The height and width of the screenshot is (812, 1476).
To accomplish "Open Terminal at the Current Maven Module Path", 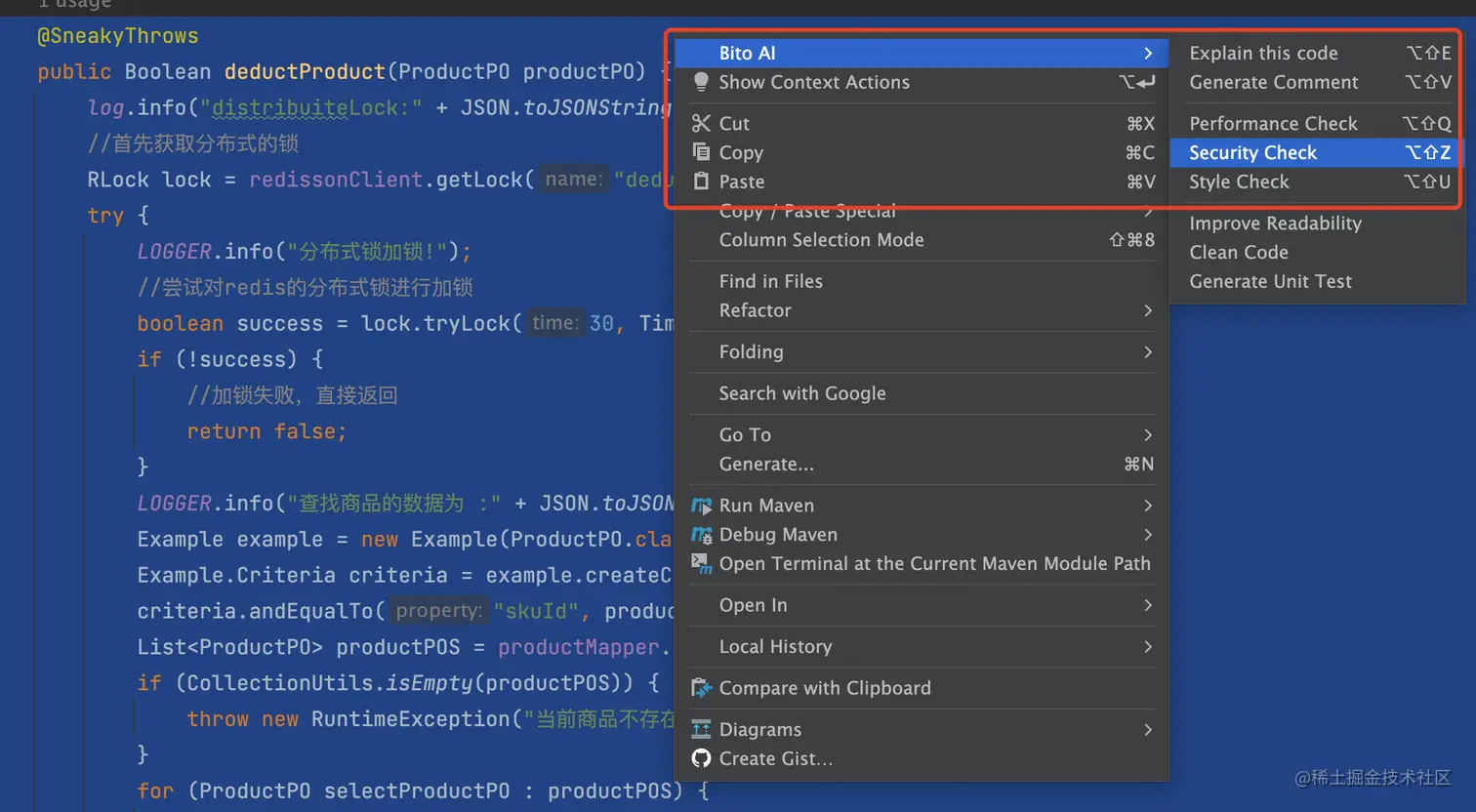I will (x=922, y=563).
